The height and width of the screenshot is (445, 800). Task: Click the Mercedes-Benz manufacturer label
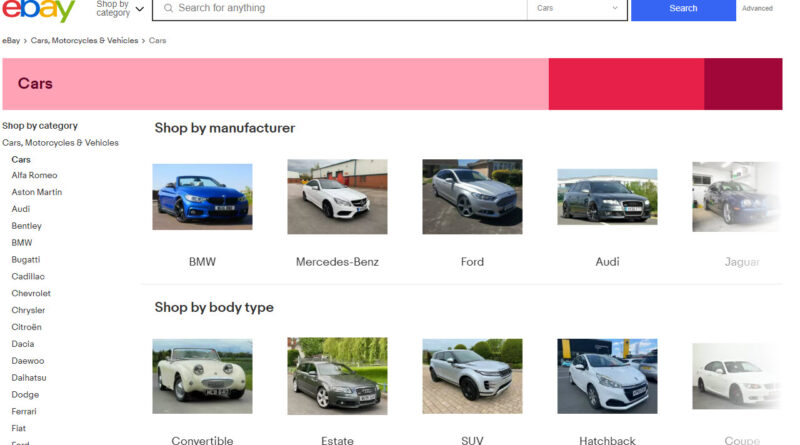[337, 262]
